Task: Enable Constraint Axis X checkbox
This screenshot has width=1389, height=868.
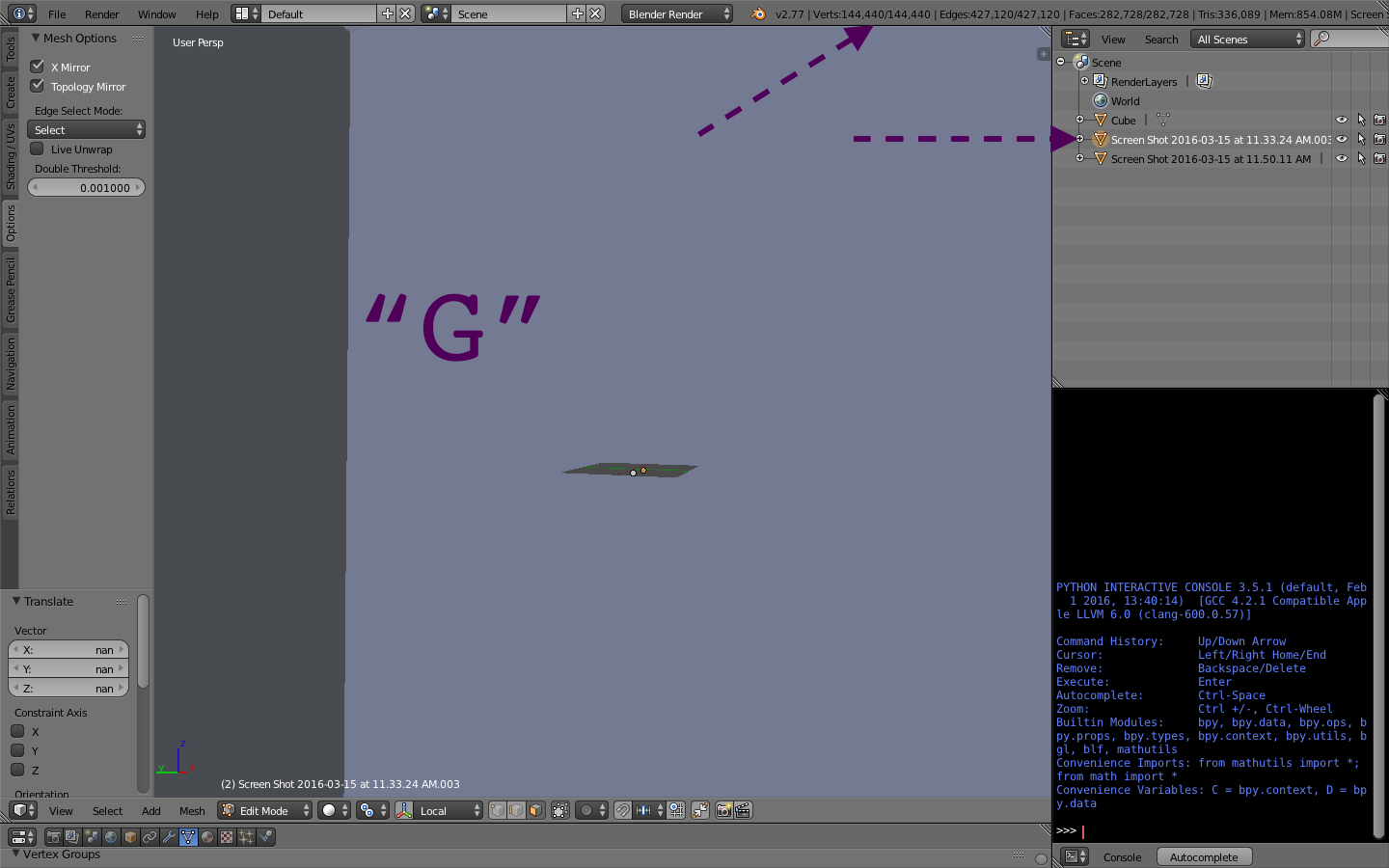Action: pos(17,731)
